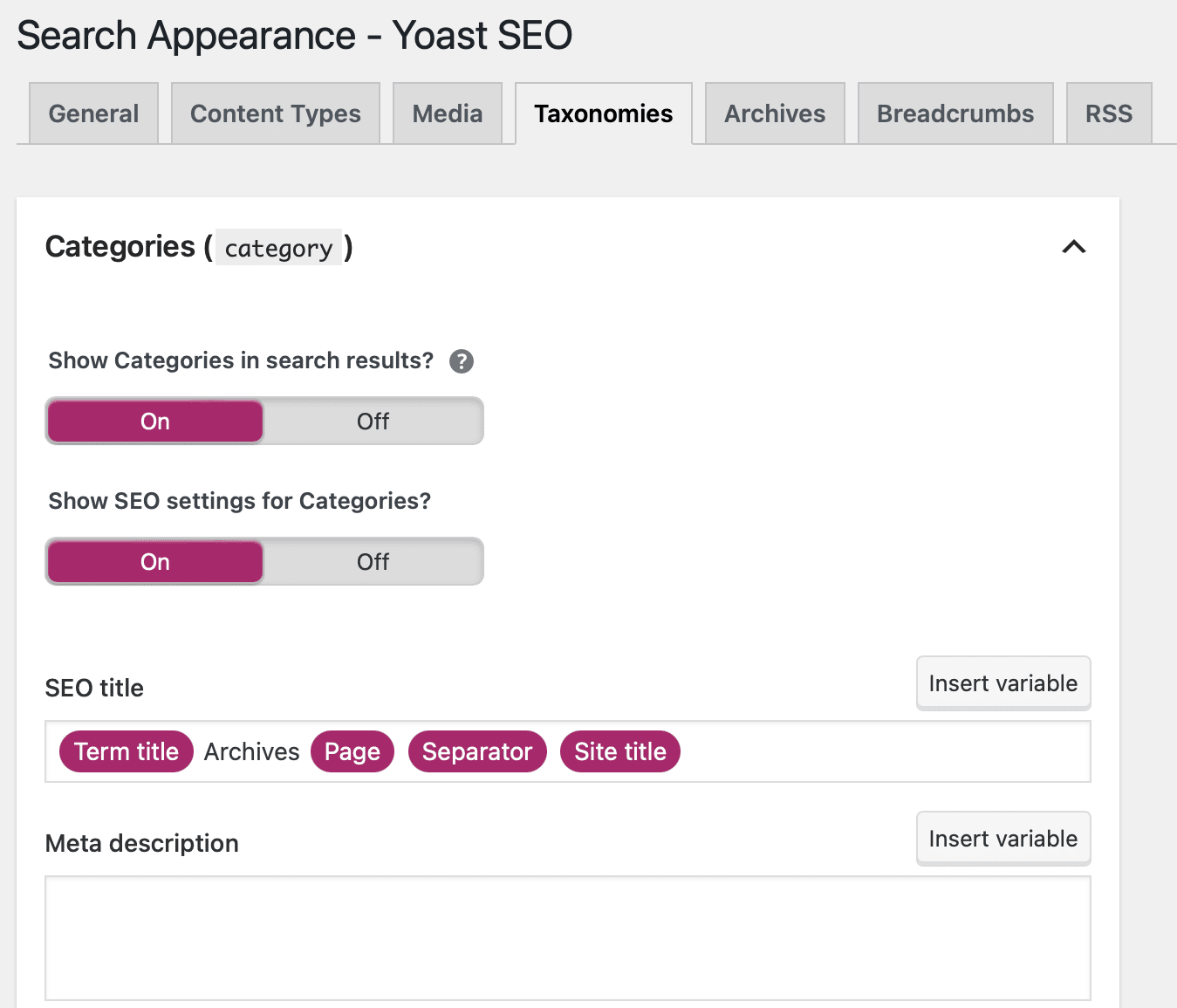Screen dimensions: 1177x1008
Task: Collapse the Categories (category) section
Action: pos(1075,247)
